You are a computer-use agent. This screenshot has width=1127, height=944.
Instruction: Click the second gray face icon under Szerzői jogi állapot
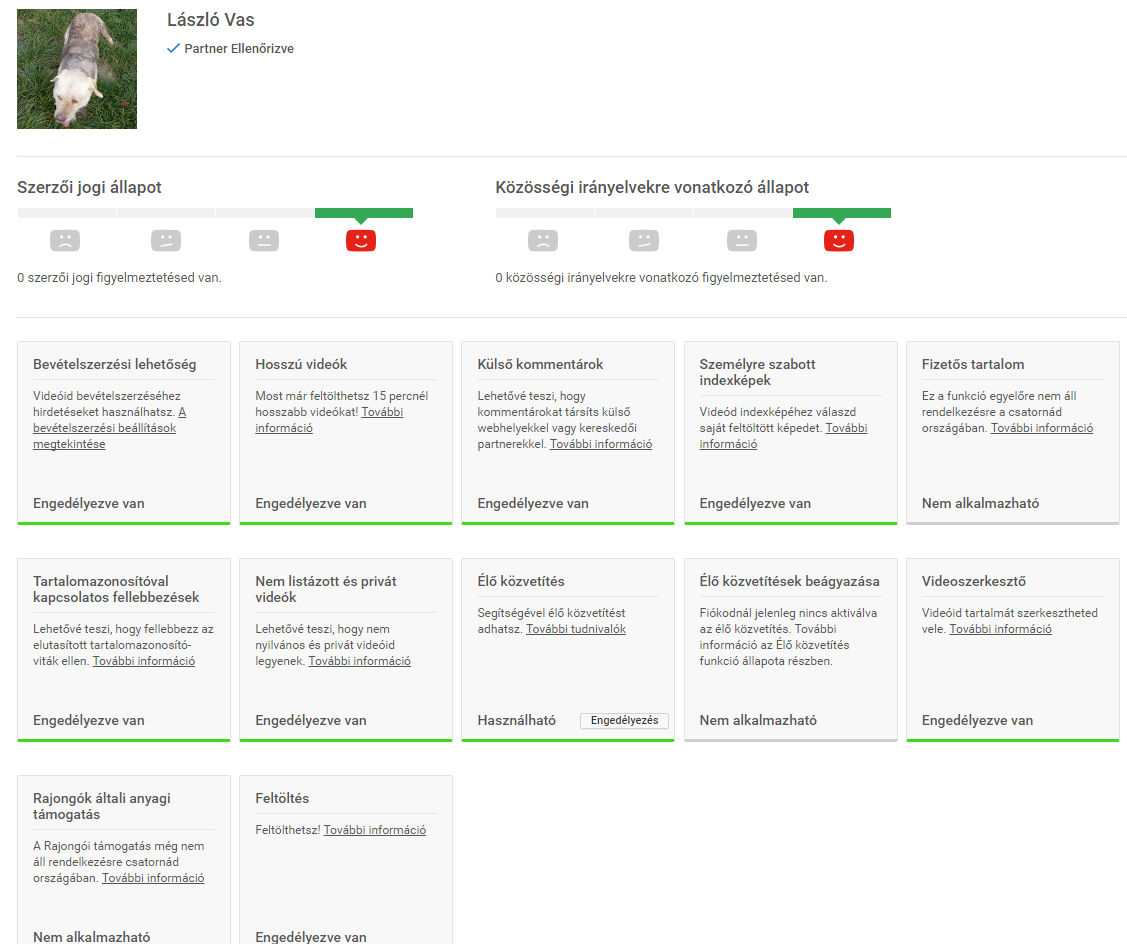(166, 240)
